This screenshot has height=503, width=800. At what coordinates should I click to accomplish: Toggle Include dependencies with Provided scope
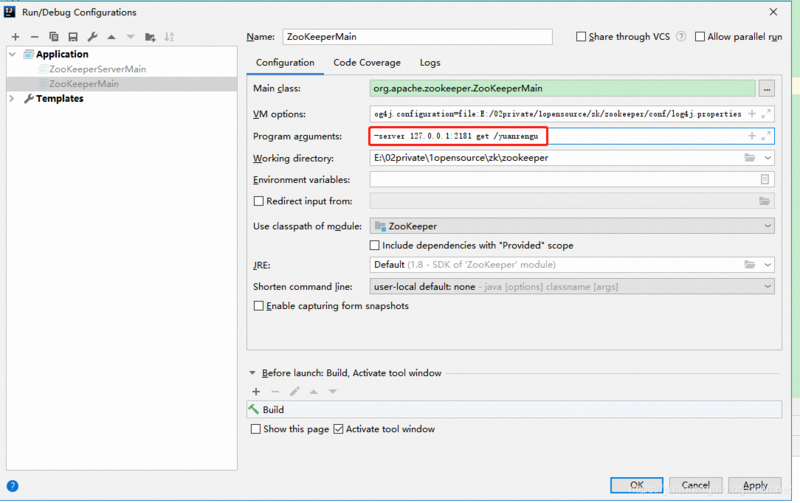(x=374, y=245)
